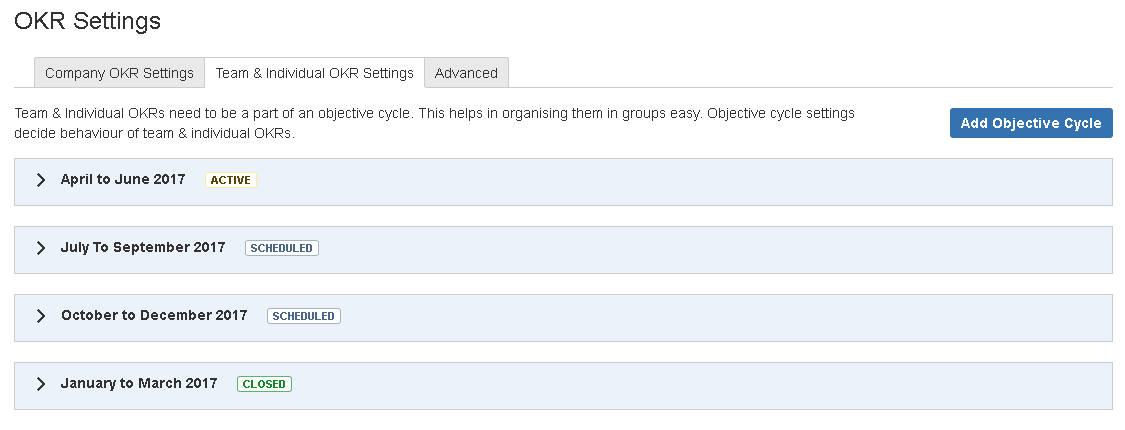This screenshot has height=430, width=1125.
Task: Click the SCHEDULED badge for October to December
Action: point(303,316)
